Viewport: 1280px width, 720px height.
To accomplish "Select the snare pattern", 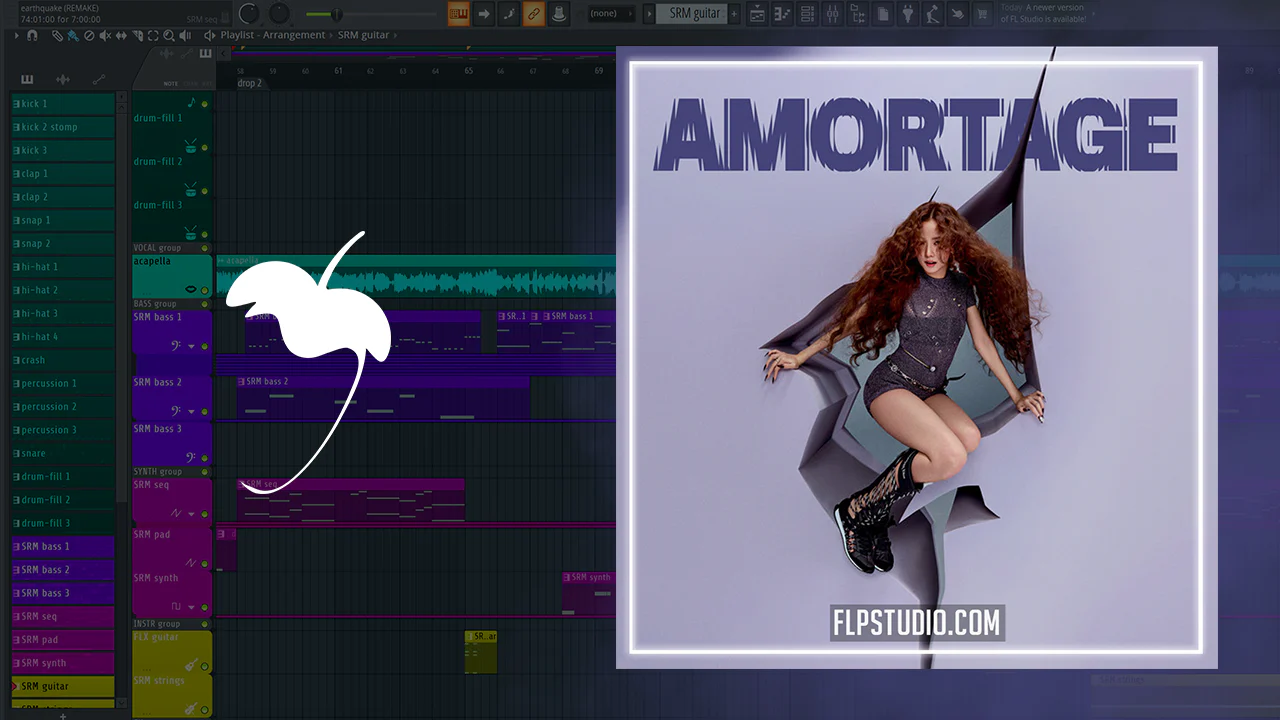I will (x=62, y=453).
